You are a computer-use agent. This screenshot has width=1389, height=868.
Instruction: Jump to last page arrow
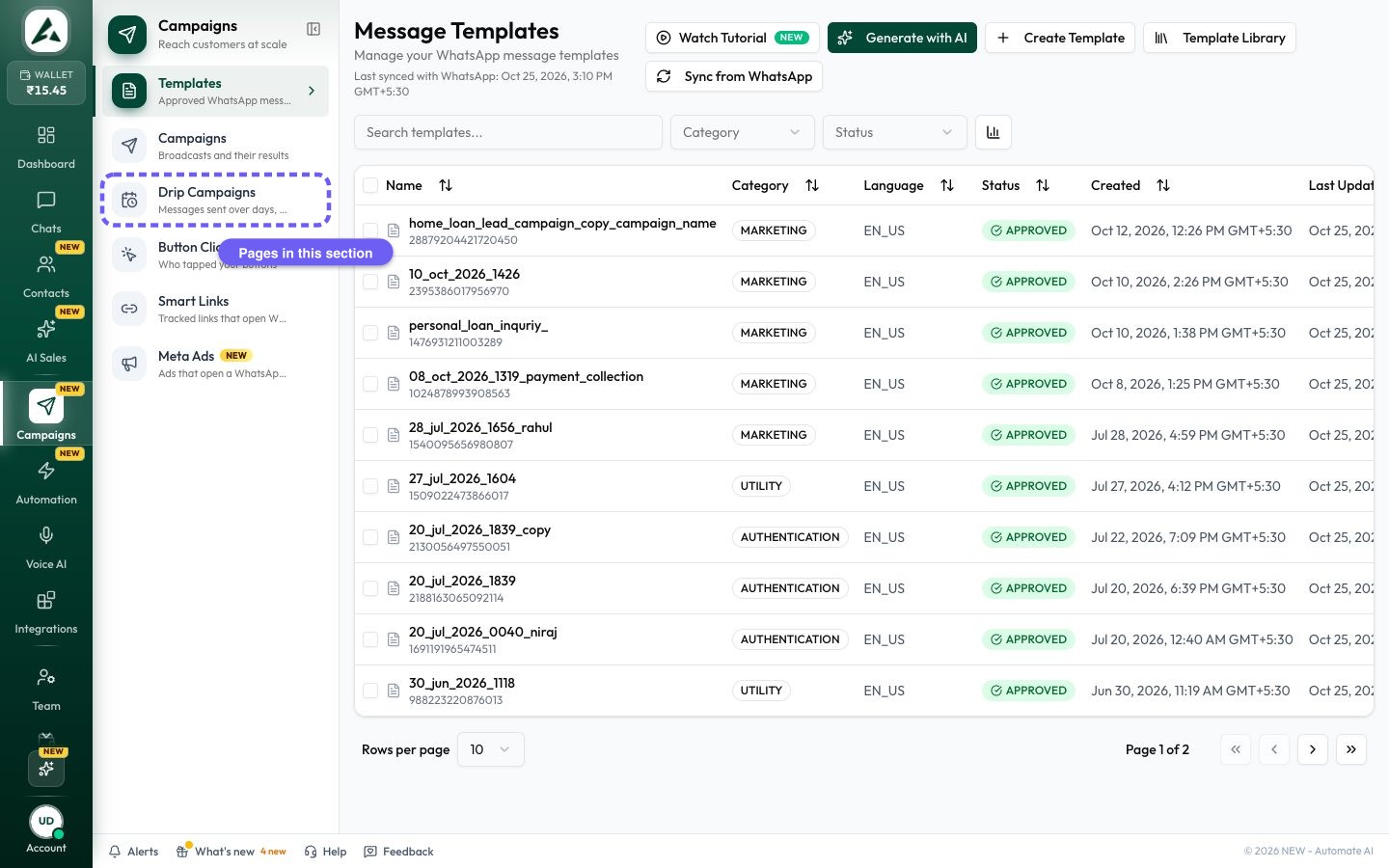tap(1350, 749)
